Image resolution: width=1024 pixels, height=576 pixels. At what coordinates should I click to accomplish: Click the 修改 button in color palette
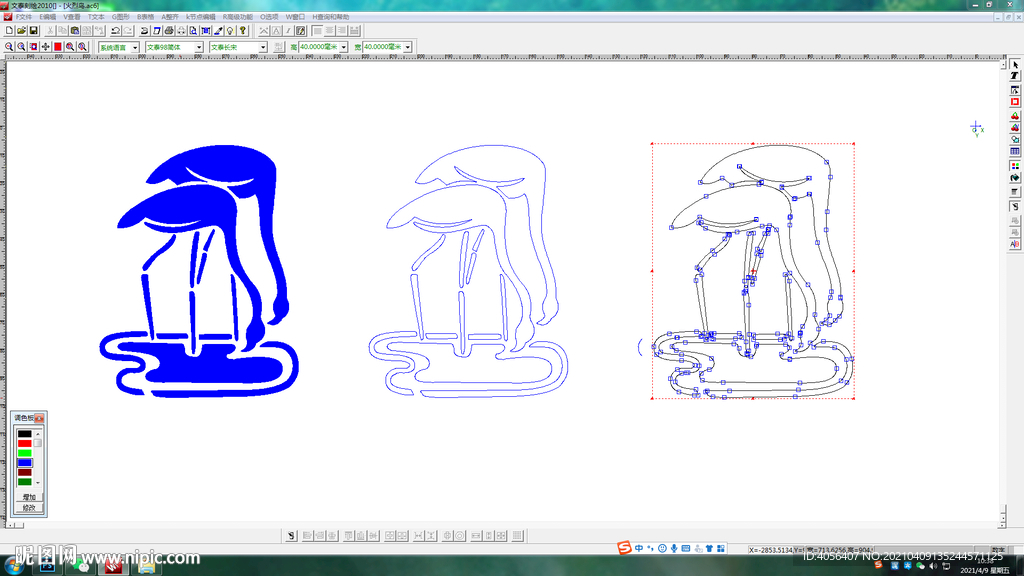[29, 508]
